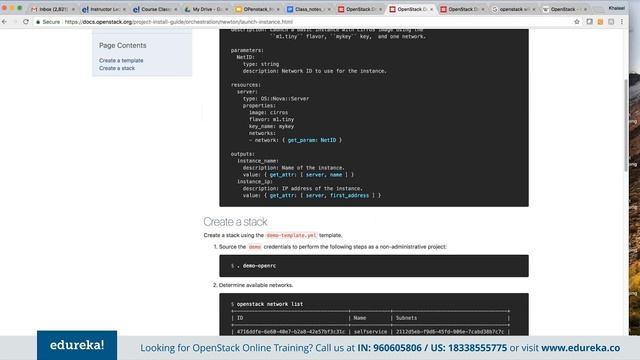This screenshot has height=360, width=640.
Task: Click the page vertical scrollbar thumb
Action: (x=626, y=125)
